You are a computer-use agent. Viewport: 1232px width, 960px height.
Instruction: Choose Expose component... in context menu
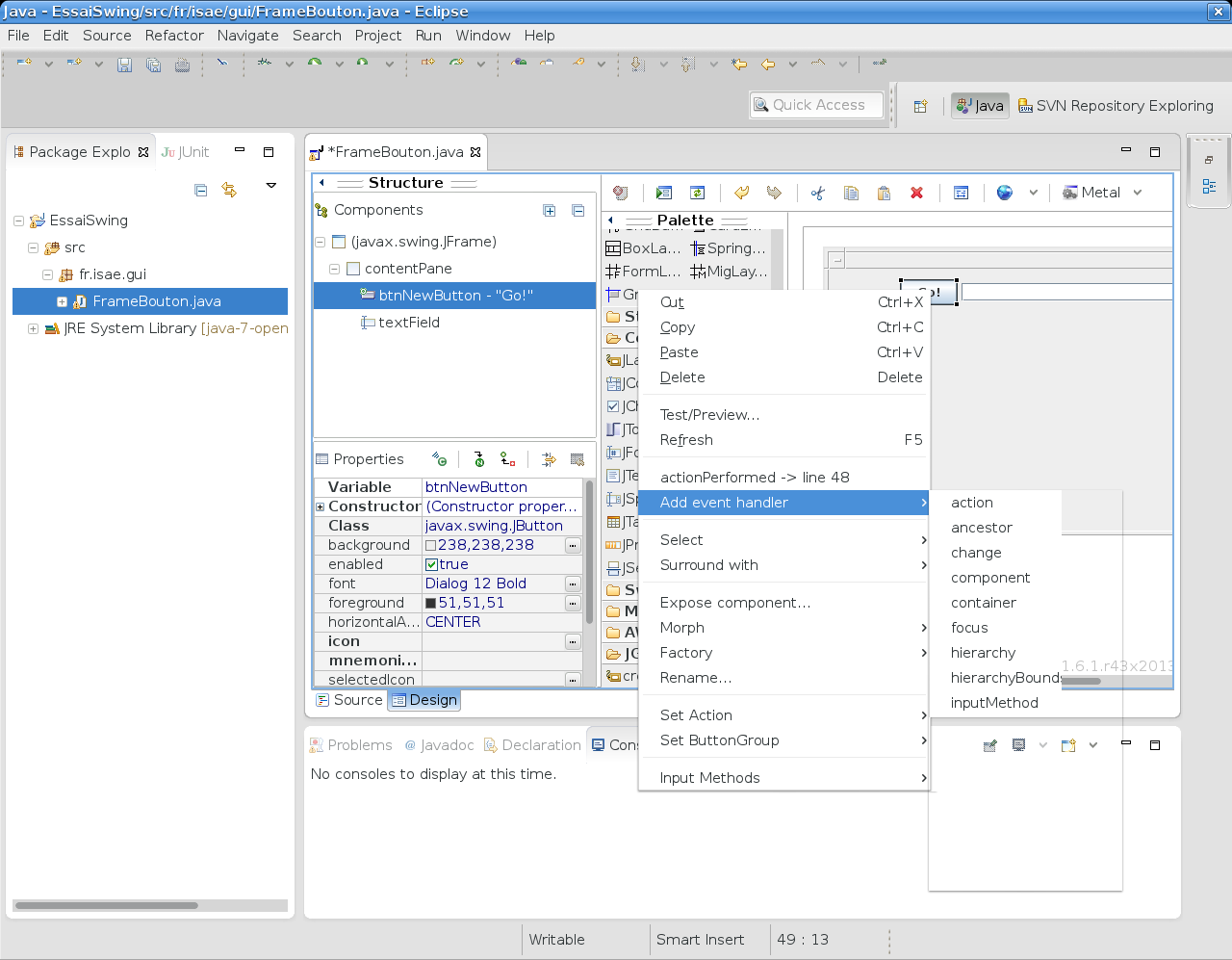783,603
